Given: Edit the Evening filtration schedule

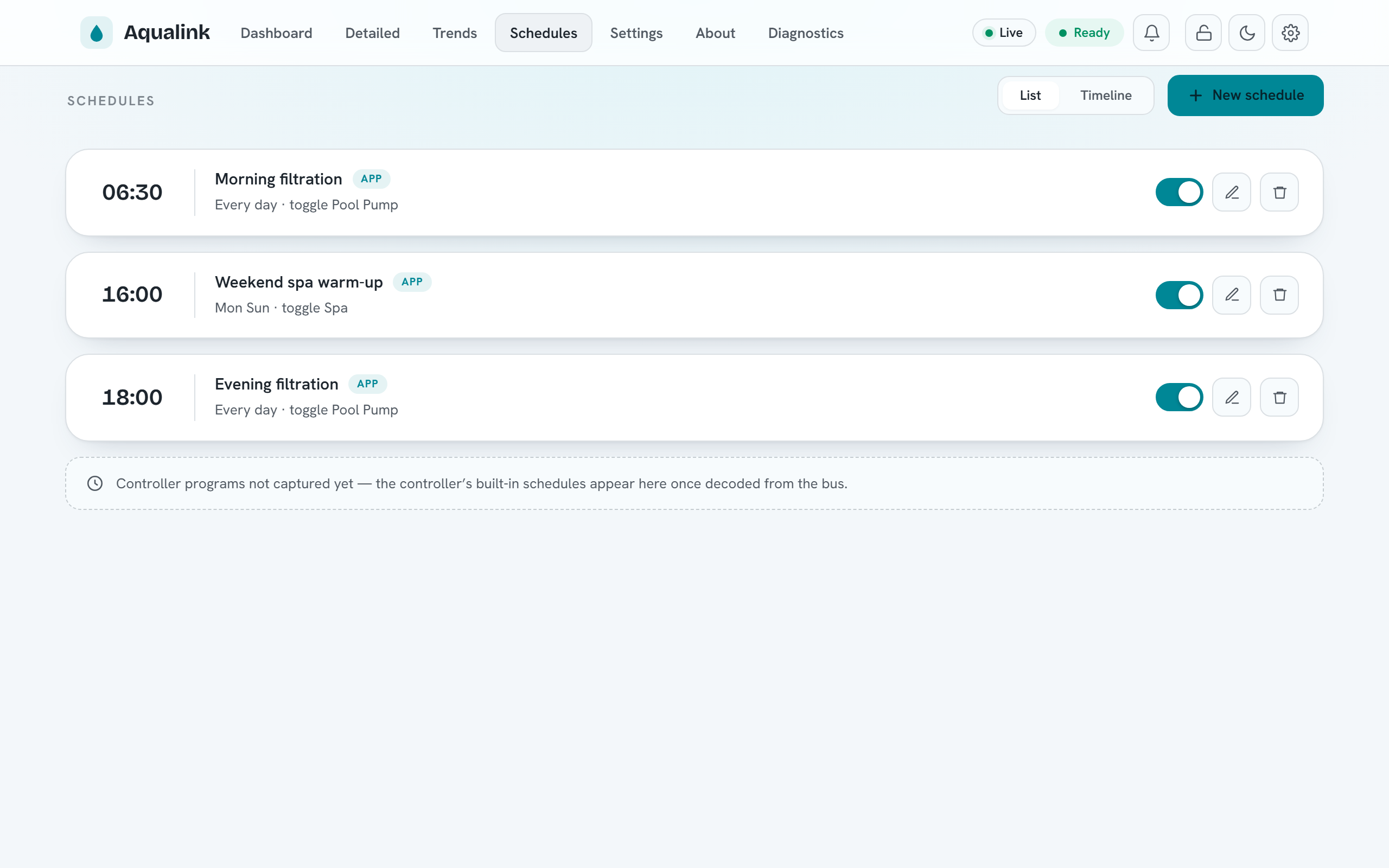Looking at the screenshot, I should 1232,397.
